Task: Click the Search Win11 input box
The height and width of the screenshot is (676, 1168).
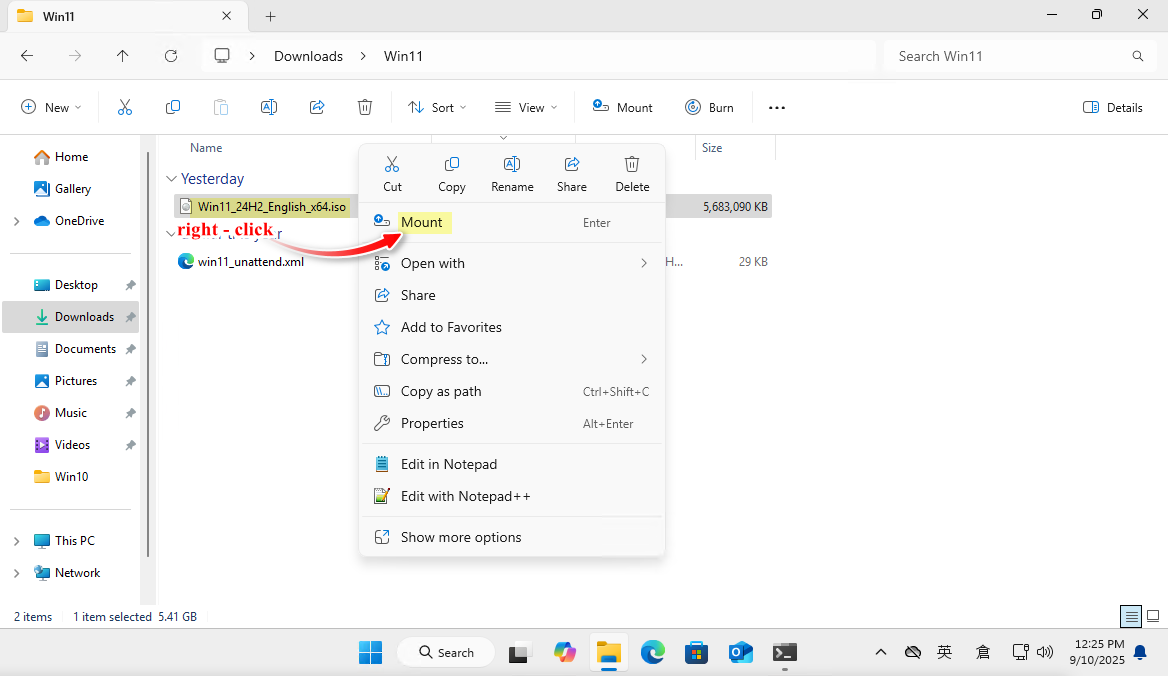Action: [x=1010, y=56]
